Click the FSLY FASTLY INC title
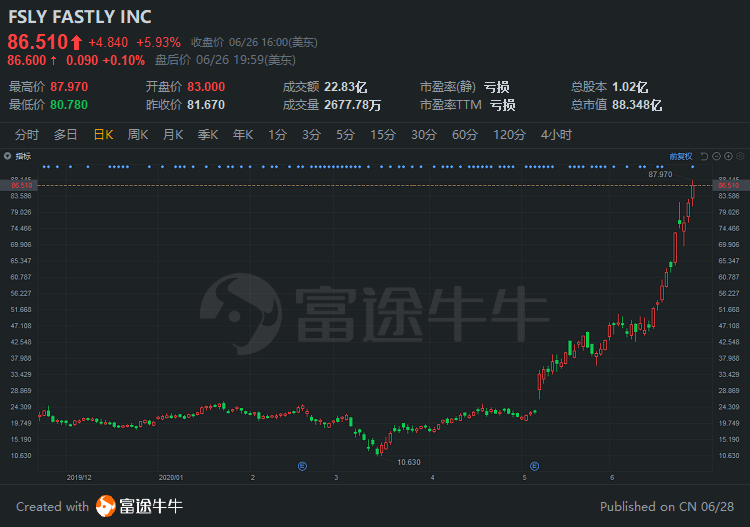Screen dimensions: 750x527 click(80, 17)
